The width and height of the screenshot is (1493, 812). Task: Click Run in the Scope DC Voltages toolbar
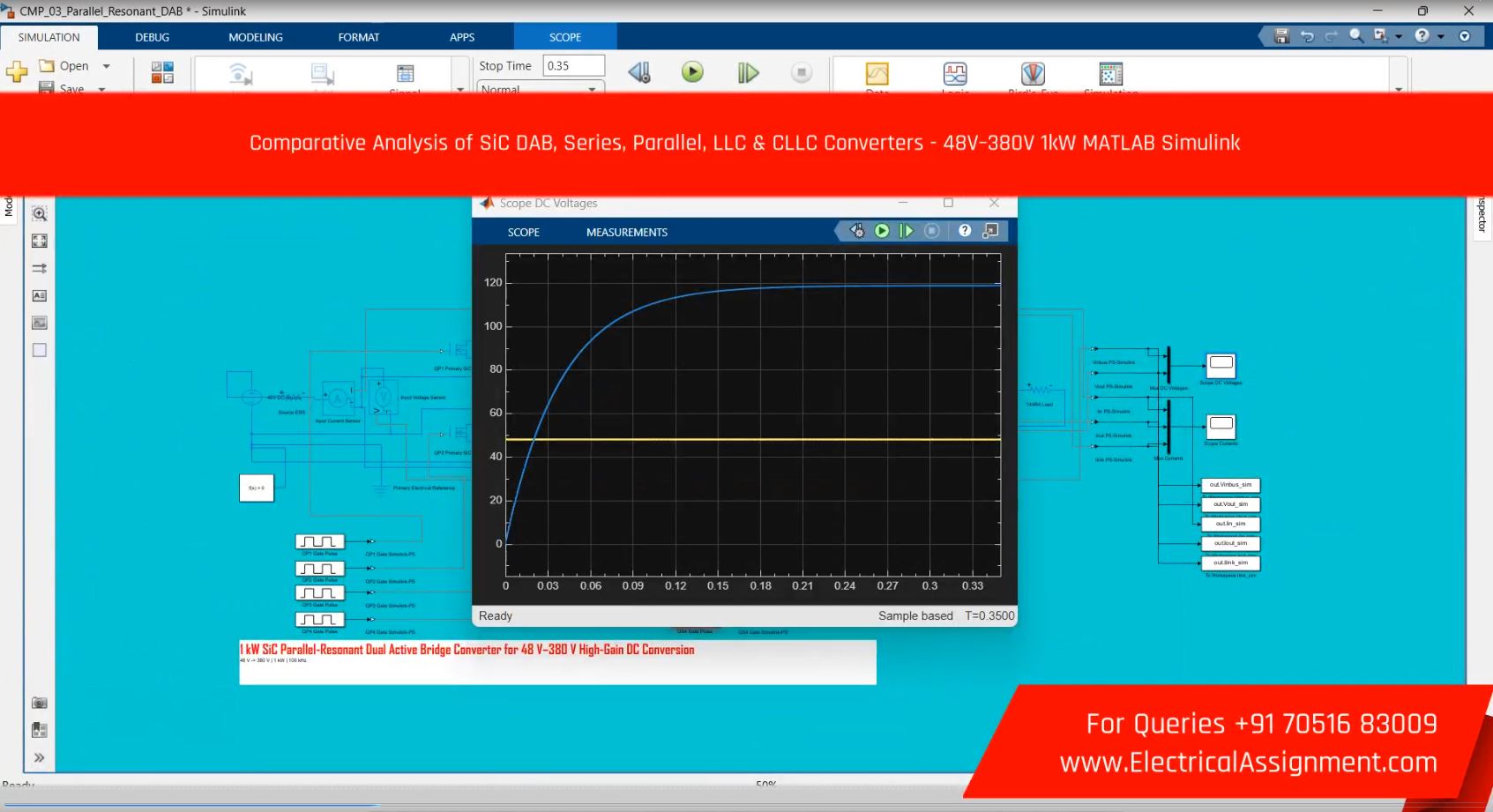[x=882, y=231]
